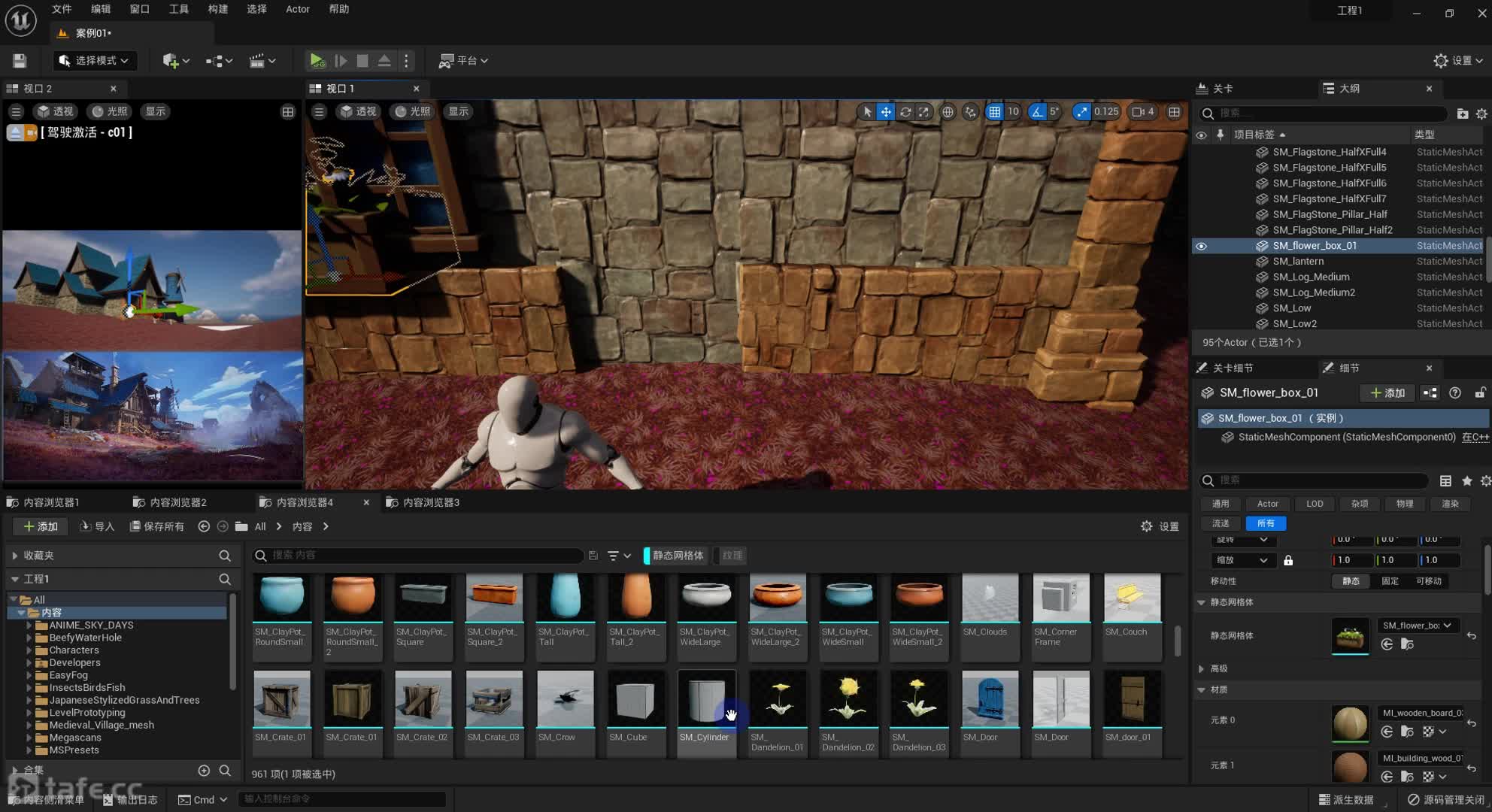Viewport: 1492px width, 812px height.
Task: Toggle scale snapping in viewport 1
Action: [1081, 112]
